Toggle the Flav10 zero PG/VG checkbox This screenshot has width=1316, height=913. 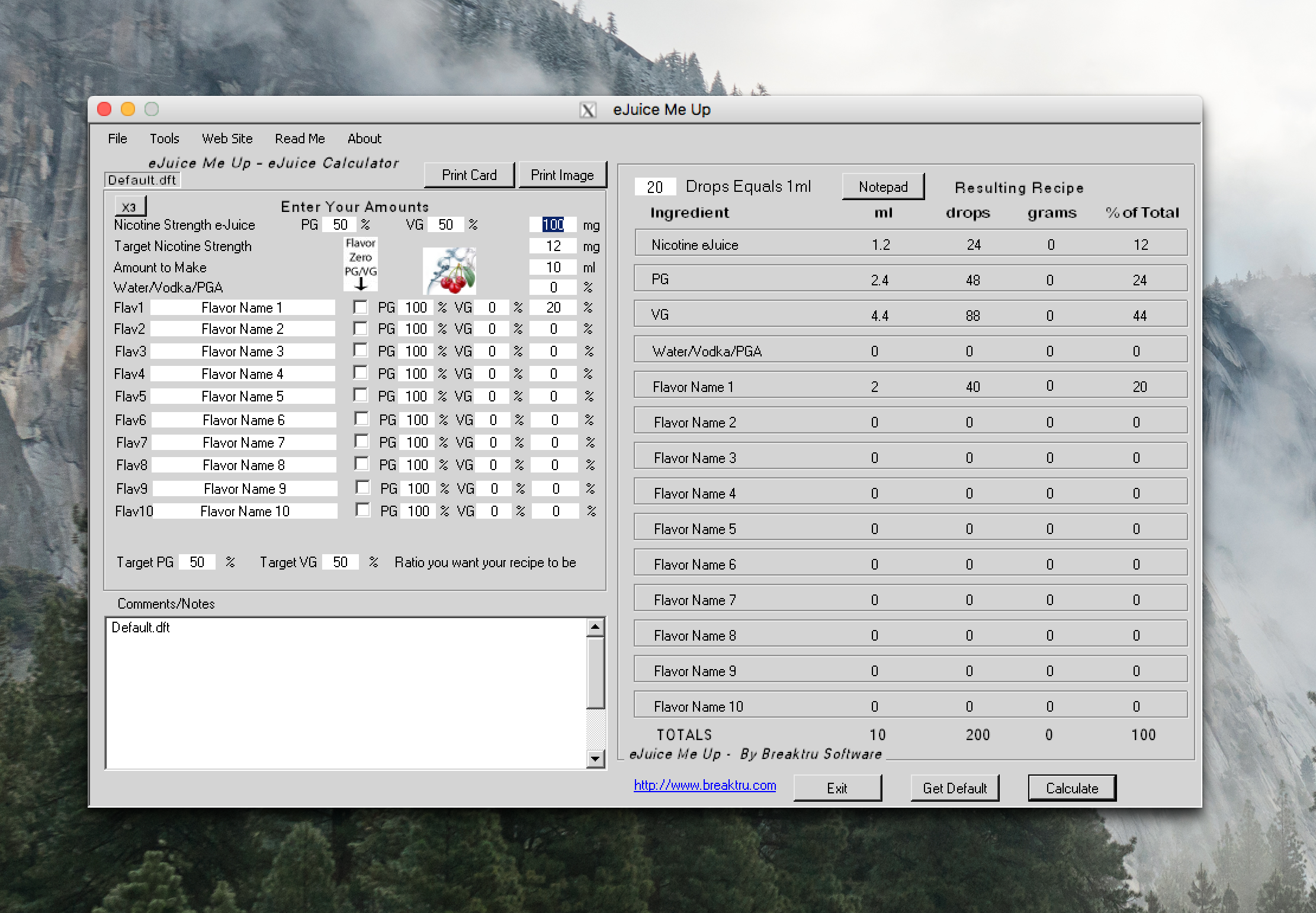coord(362,510)
